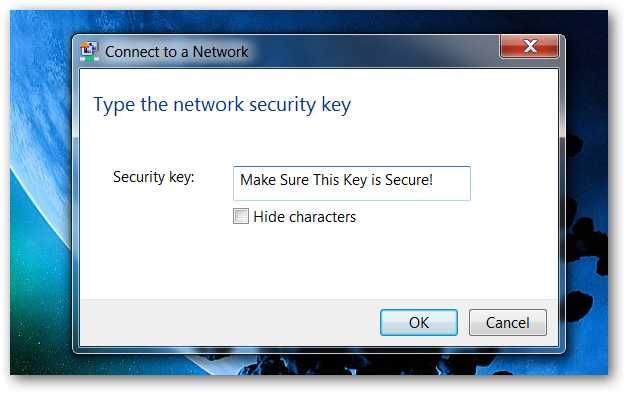Click the word This in security key field

pyautogui.click(x=326, y=180)
